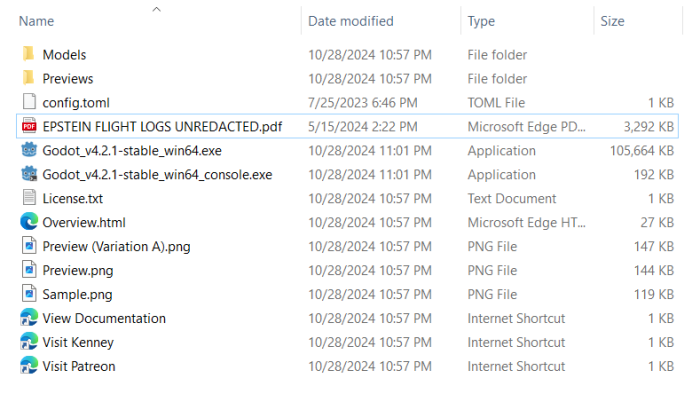Image resolution: width=700 pixels, height=402 pixels.
Task: Click the Models folder icon
Action: pos(28,55)
